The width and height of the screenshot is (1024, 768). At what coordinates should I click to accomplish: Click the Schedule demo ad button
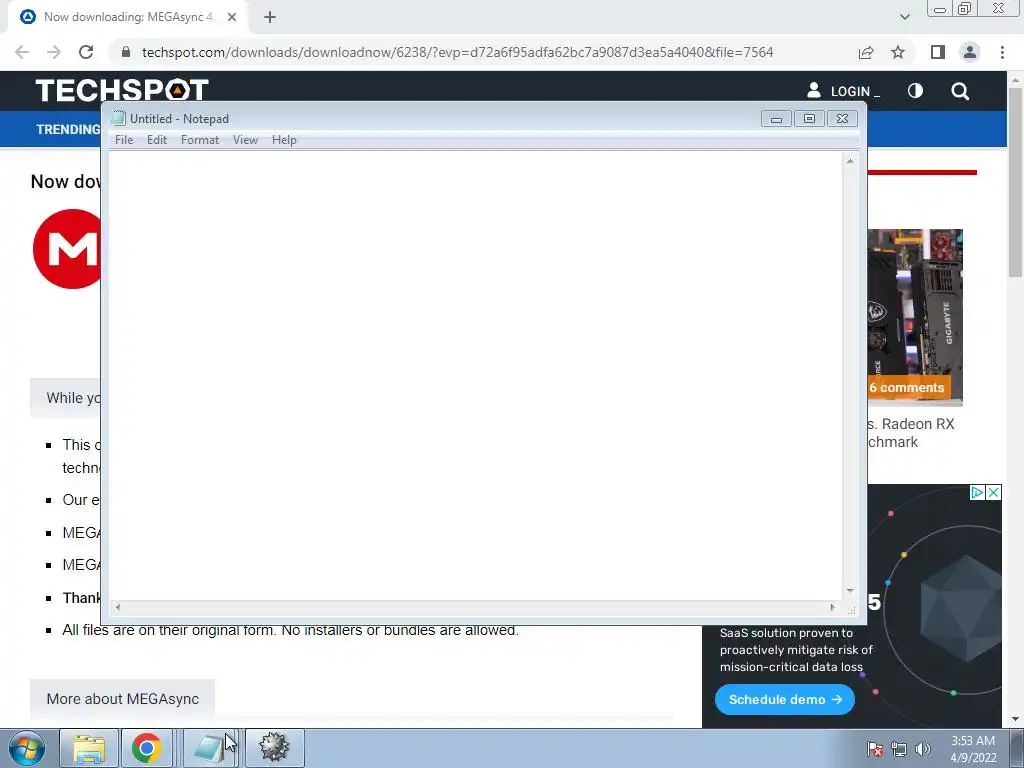coord(784,699)
